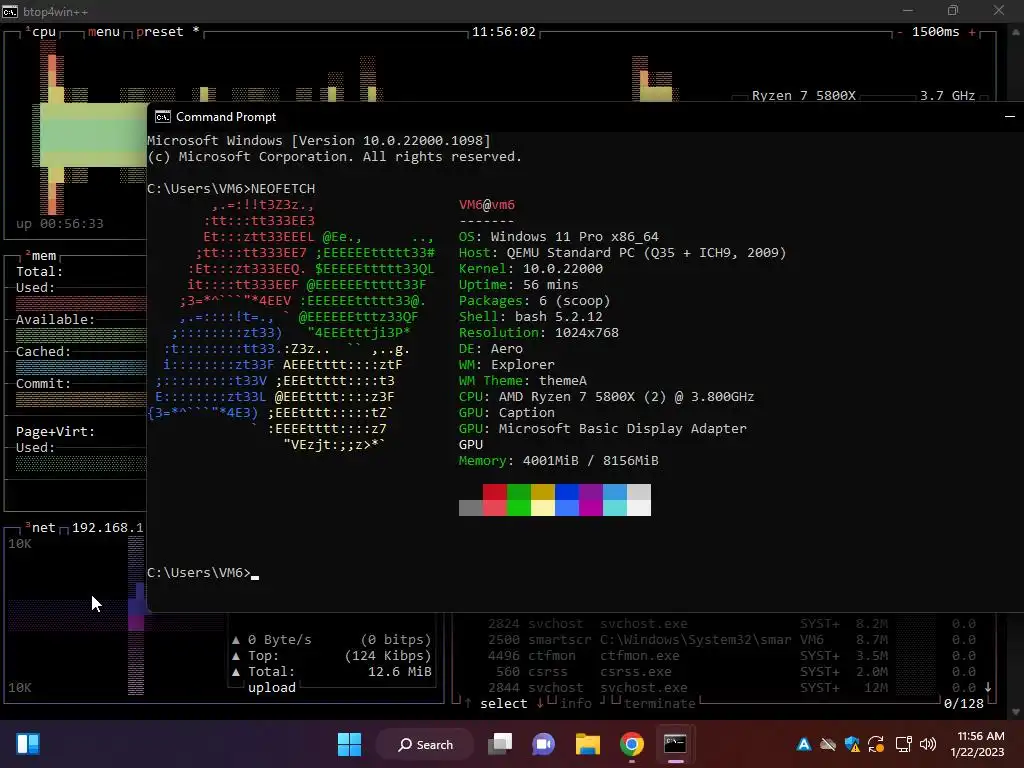The width and height of the screenshot is (1024, 768).
Task: Click the 0/128 process counter
Action: coord(963,703)
